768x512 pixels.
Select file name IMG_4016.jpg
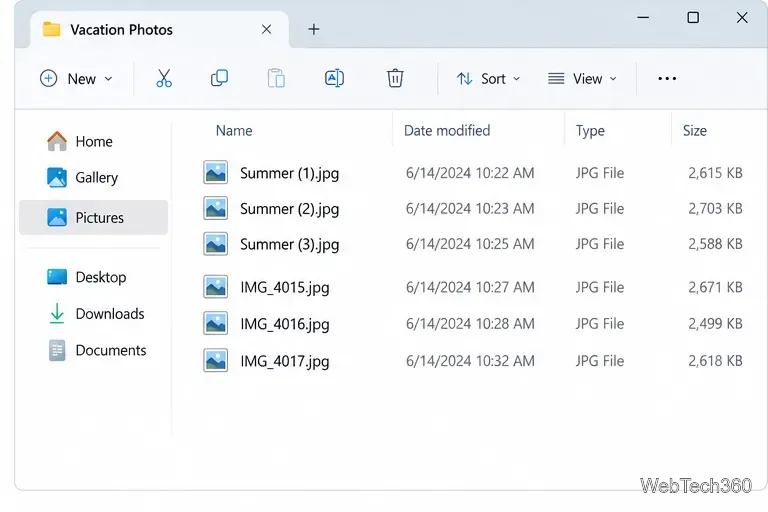(285, 324)
